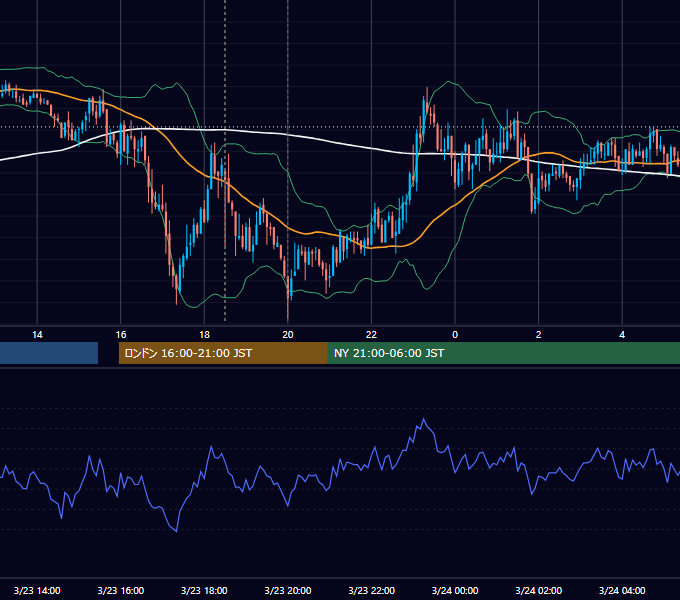Click the 3/24 00:00 indicator axis label
680x600 pixels.
coord(455,590)
